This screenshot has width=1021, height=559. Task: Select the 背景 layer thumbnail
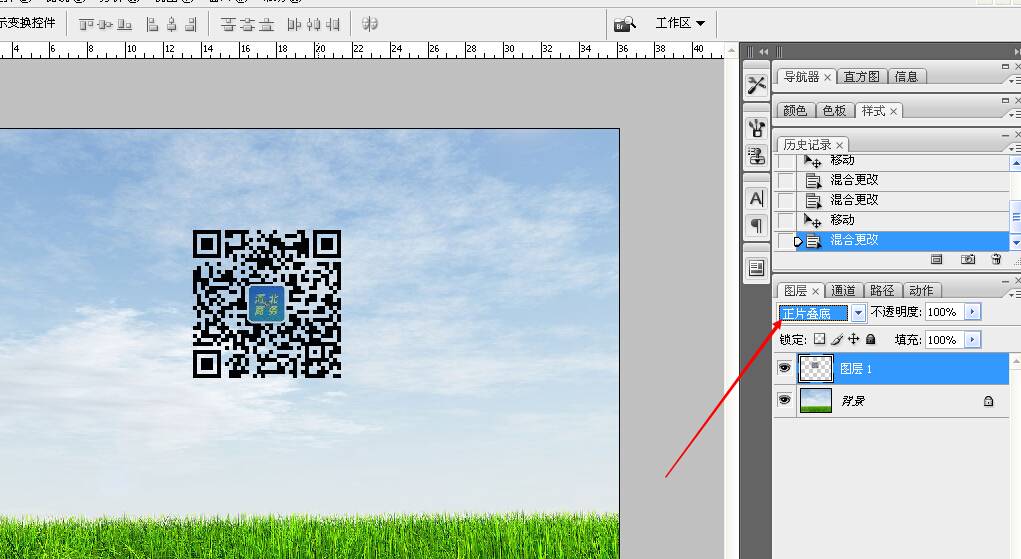coord(815,400)
